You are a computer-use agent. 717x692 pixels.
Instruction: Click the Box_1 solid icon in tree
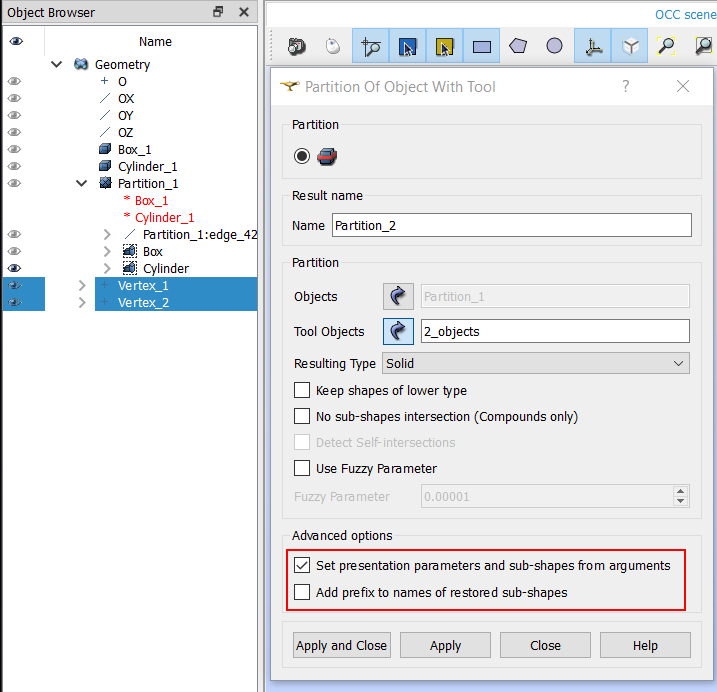pos(105,149)
